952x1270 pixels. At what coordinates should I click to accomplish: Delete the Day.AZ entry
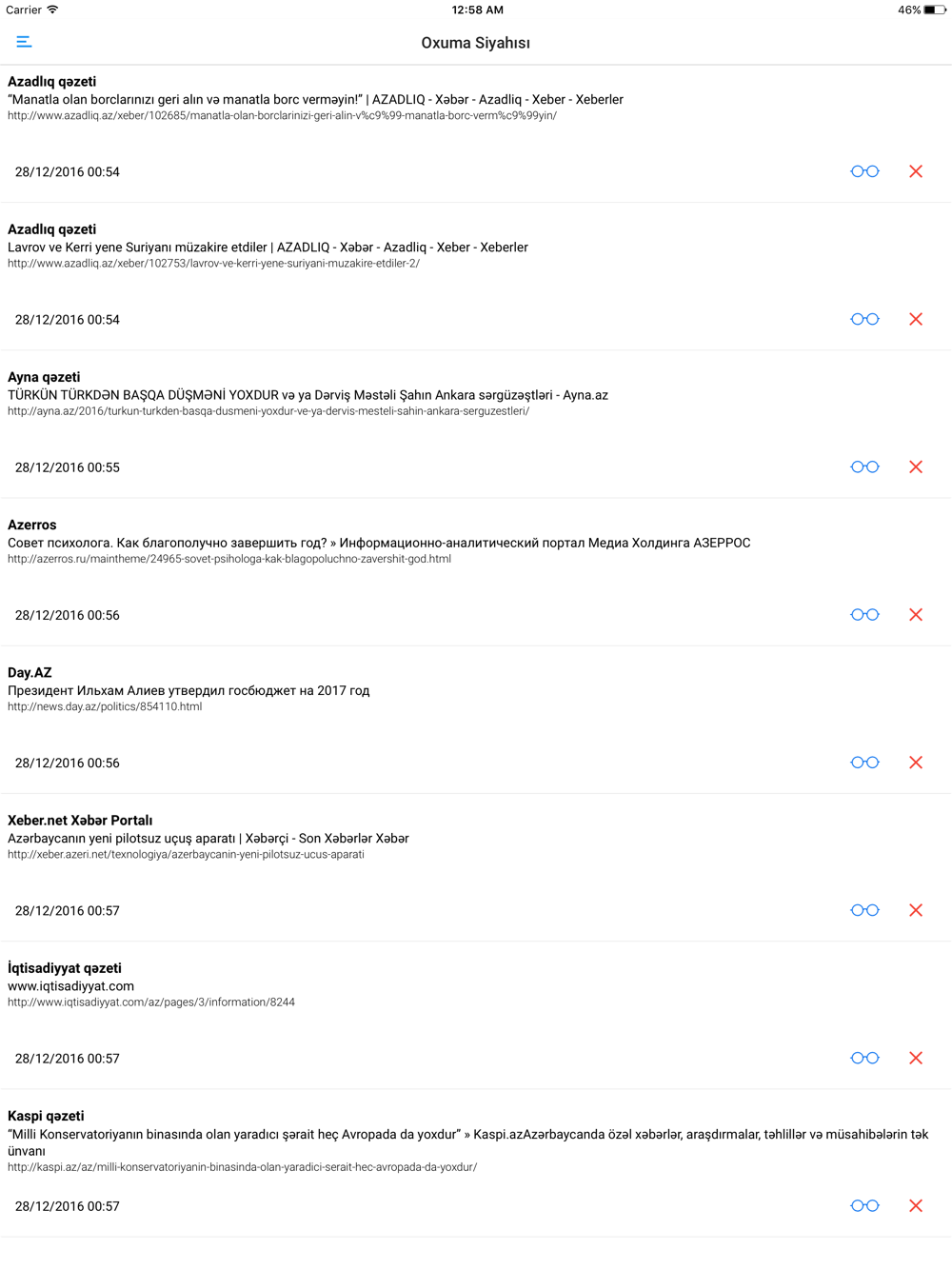click(x=916, y=763)
